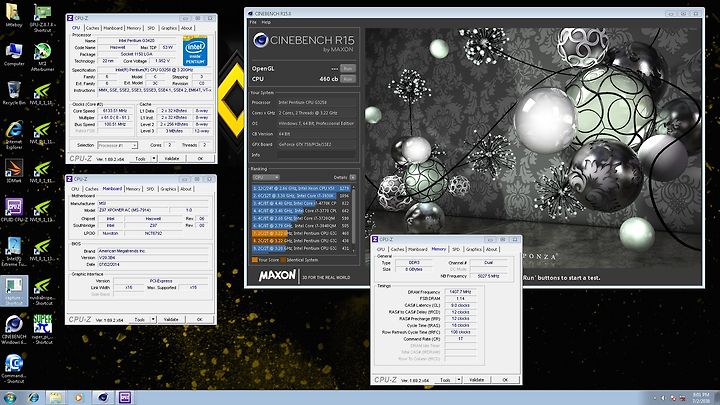
Task: Open the GPU-Z shortcut desktop icon
Action: [42, 17]
